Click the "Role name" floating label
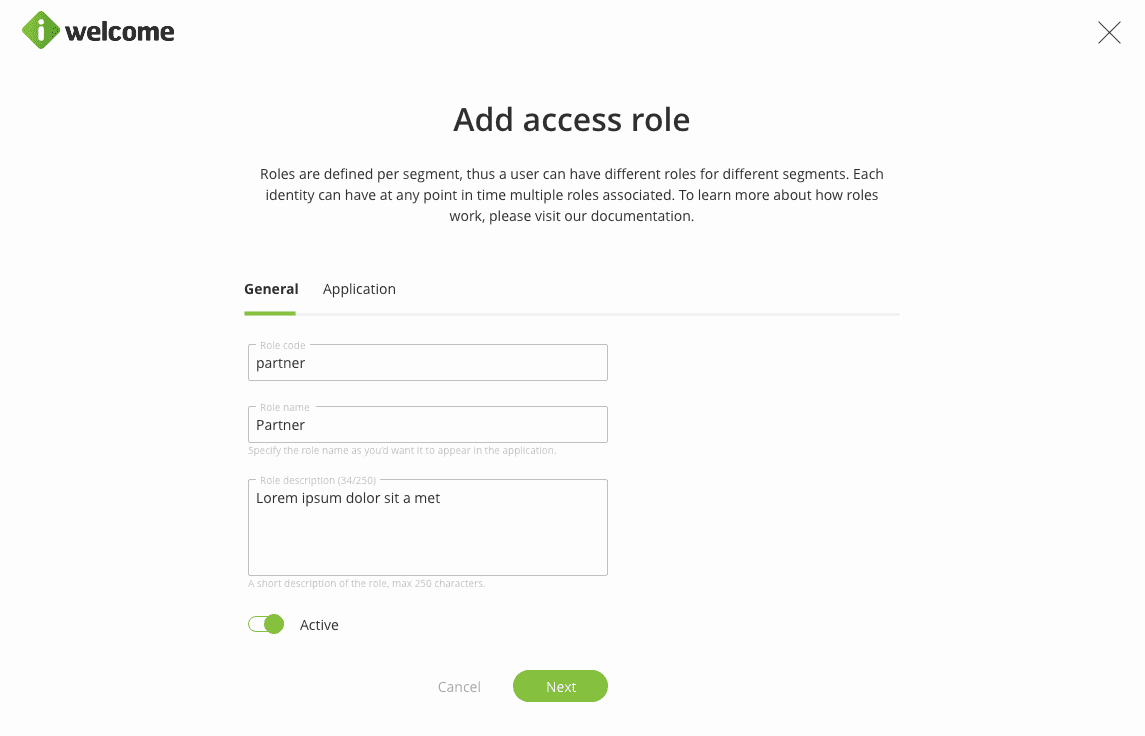1145x736 pixels. (284, 408)
